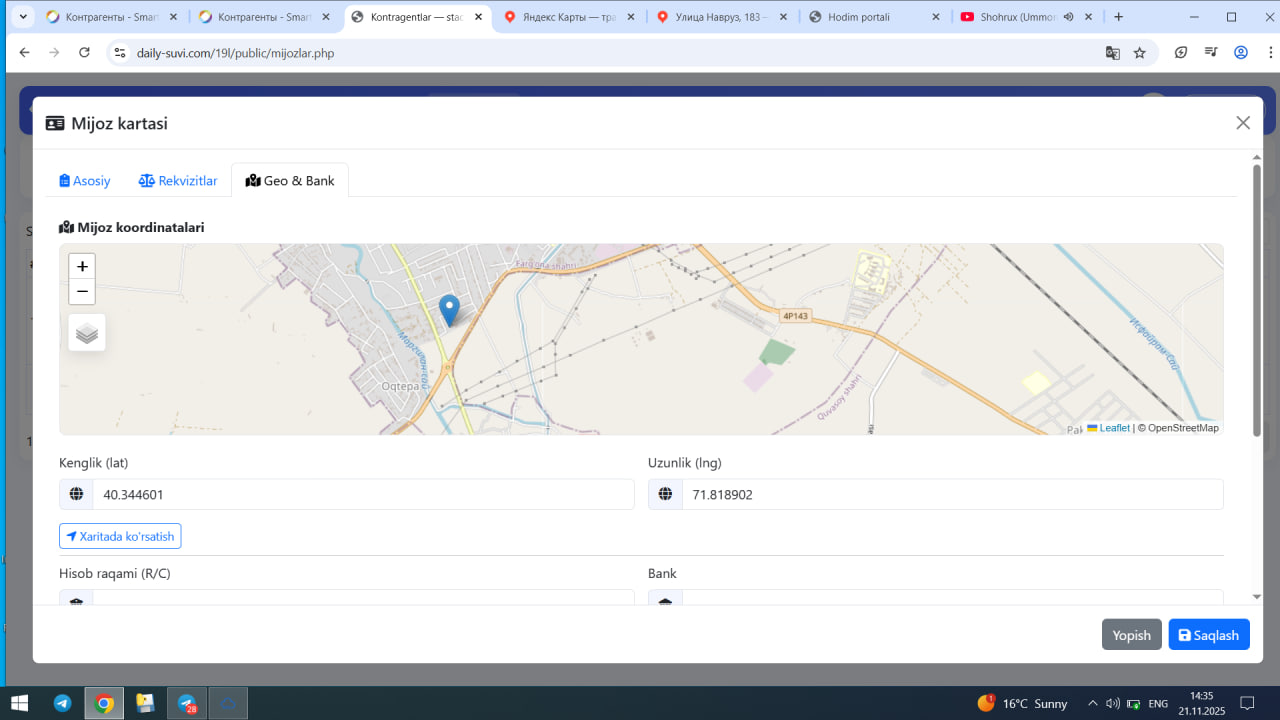Select the Geo & Bank tab
The image size is (1280, 720).
click(290, 181)
